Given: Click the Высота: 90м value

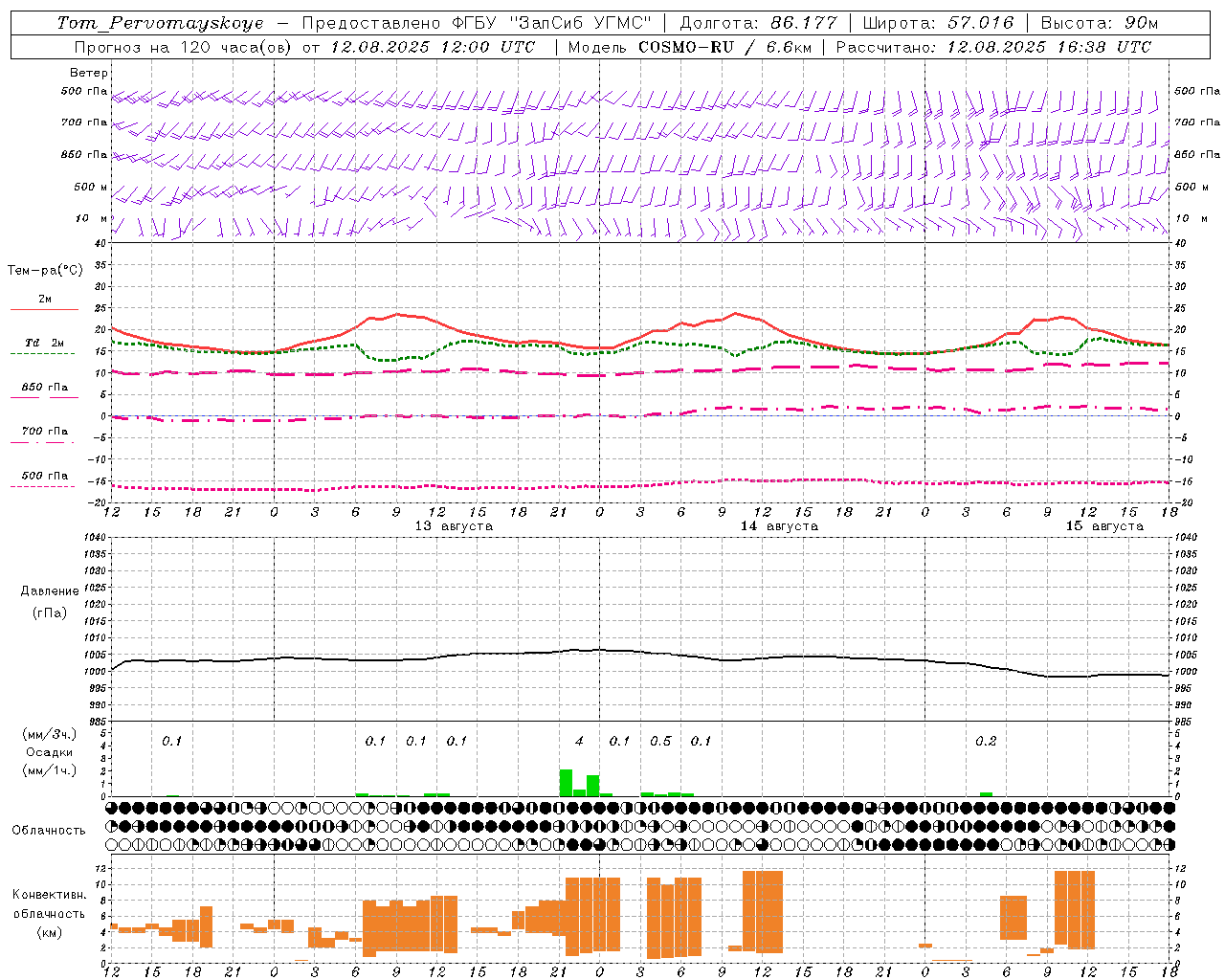Looking at the screenshot, I should tap(1099, 23).
